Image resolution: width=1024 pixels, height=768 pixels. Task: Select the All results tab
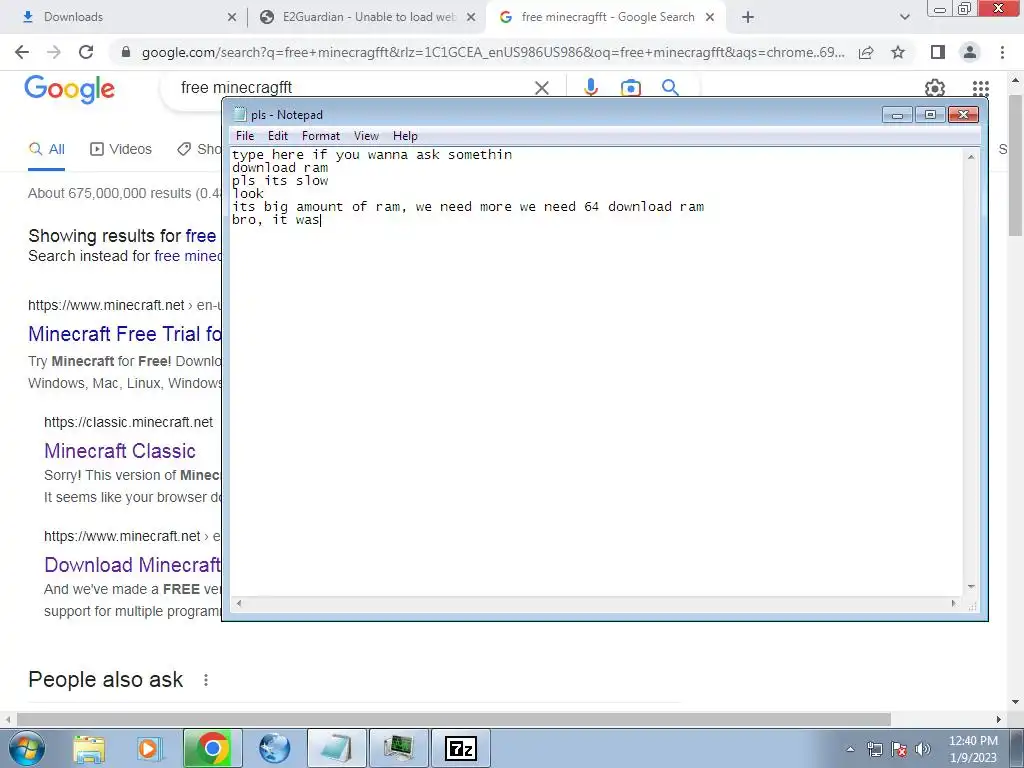click(x=46, y=149)
